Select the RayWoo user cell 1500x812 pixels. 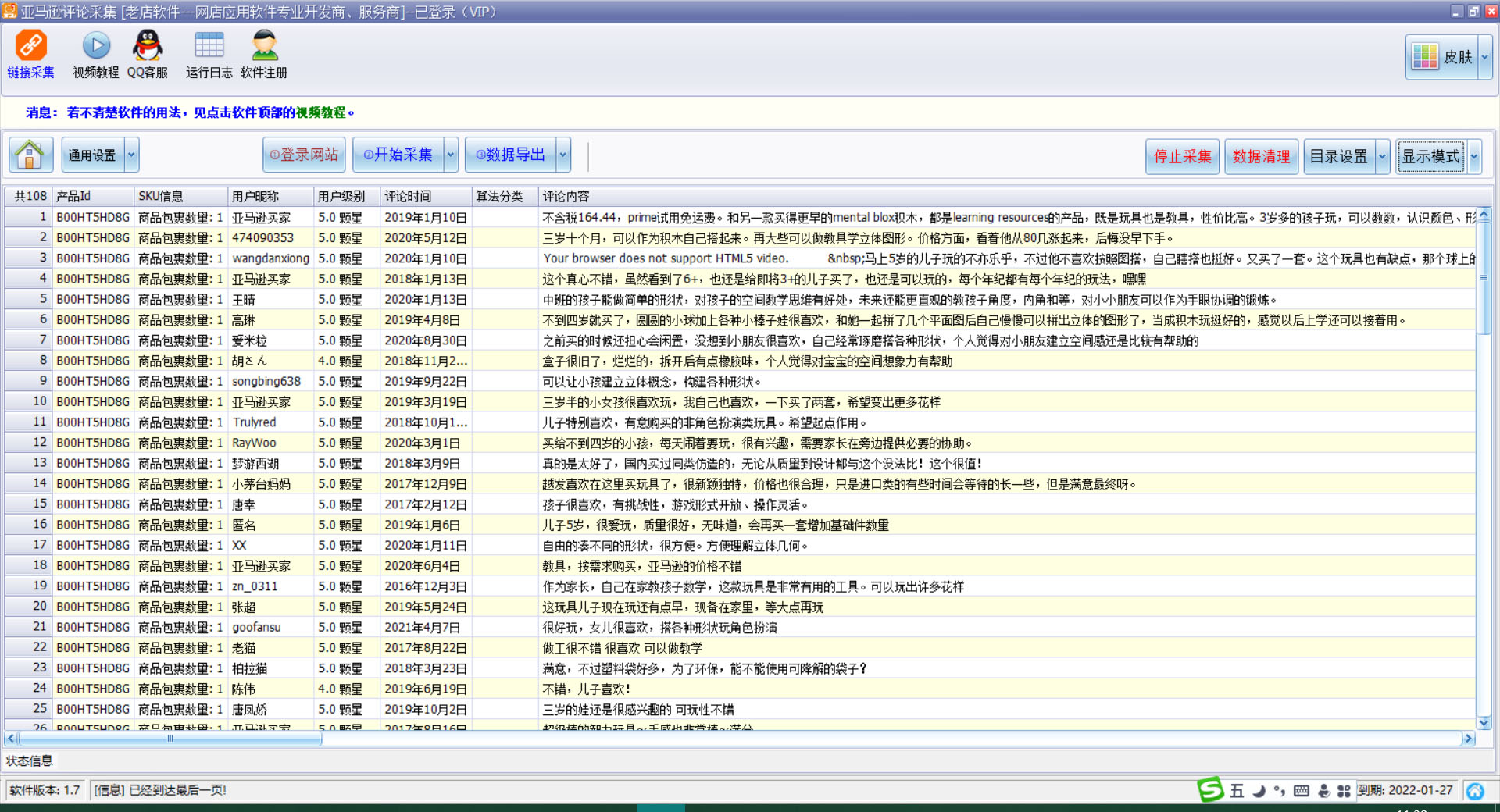[270, 443]
